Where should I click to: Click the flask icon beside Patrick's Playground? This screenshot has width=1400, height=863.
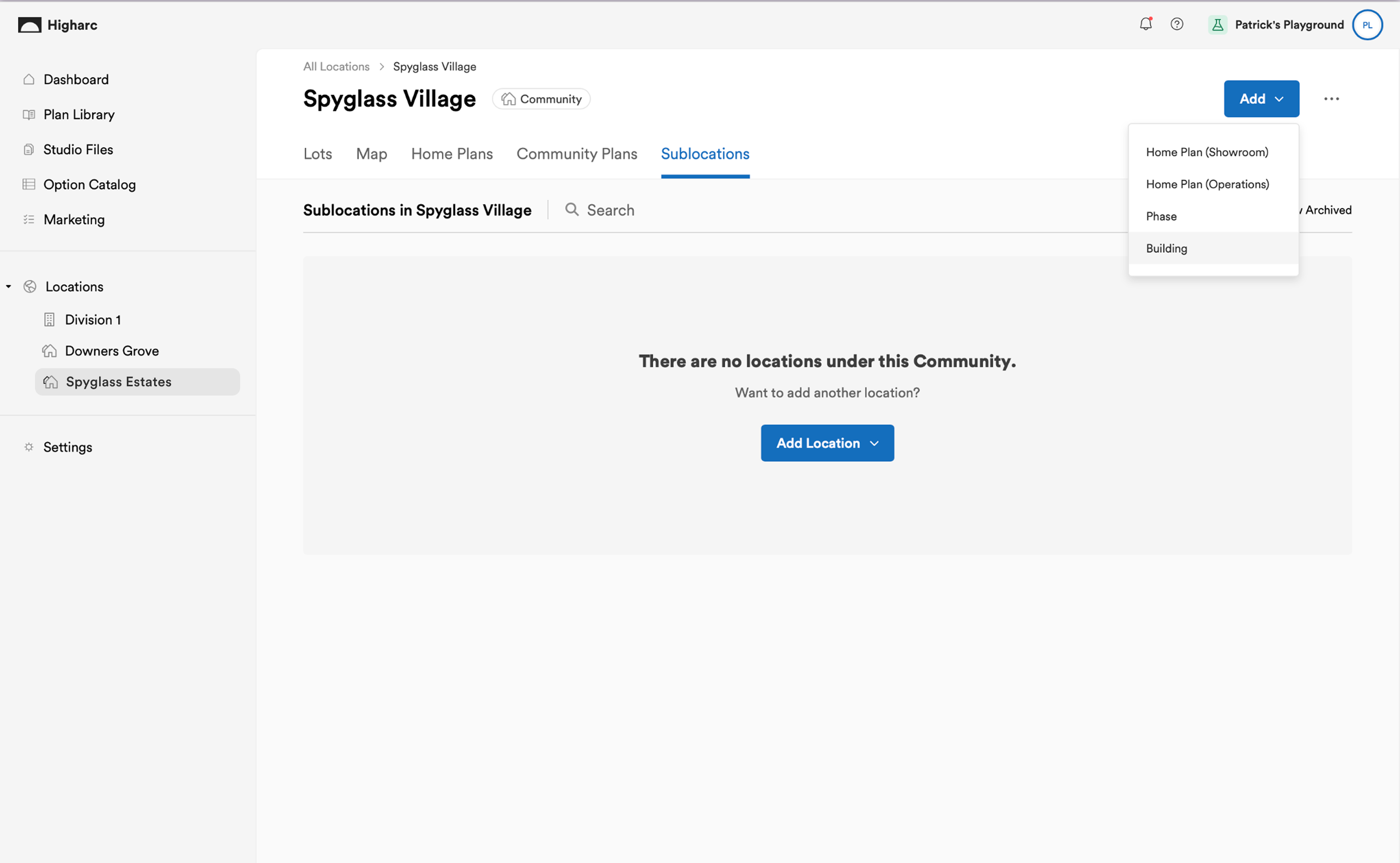[1218, 25]
